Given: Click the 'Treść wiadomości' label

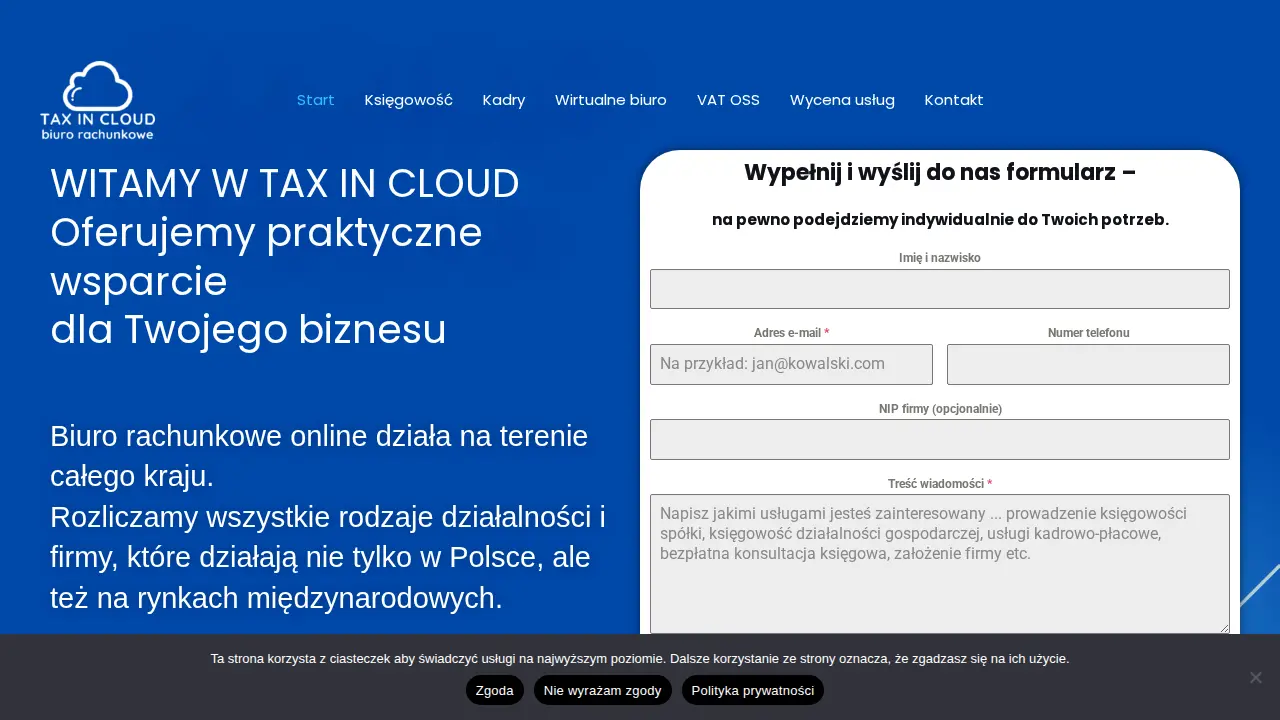Looking at the screenshot, I should (940, 484).
